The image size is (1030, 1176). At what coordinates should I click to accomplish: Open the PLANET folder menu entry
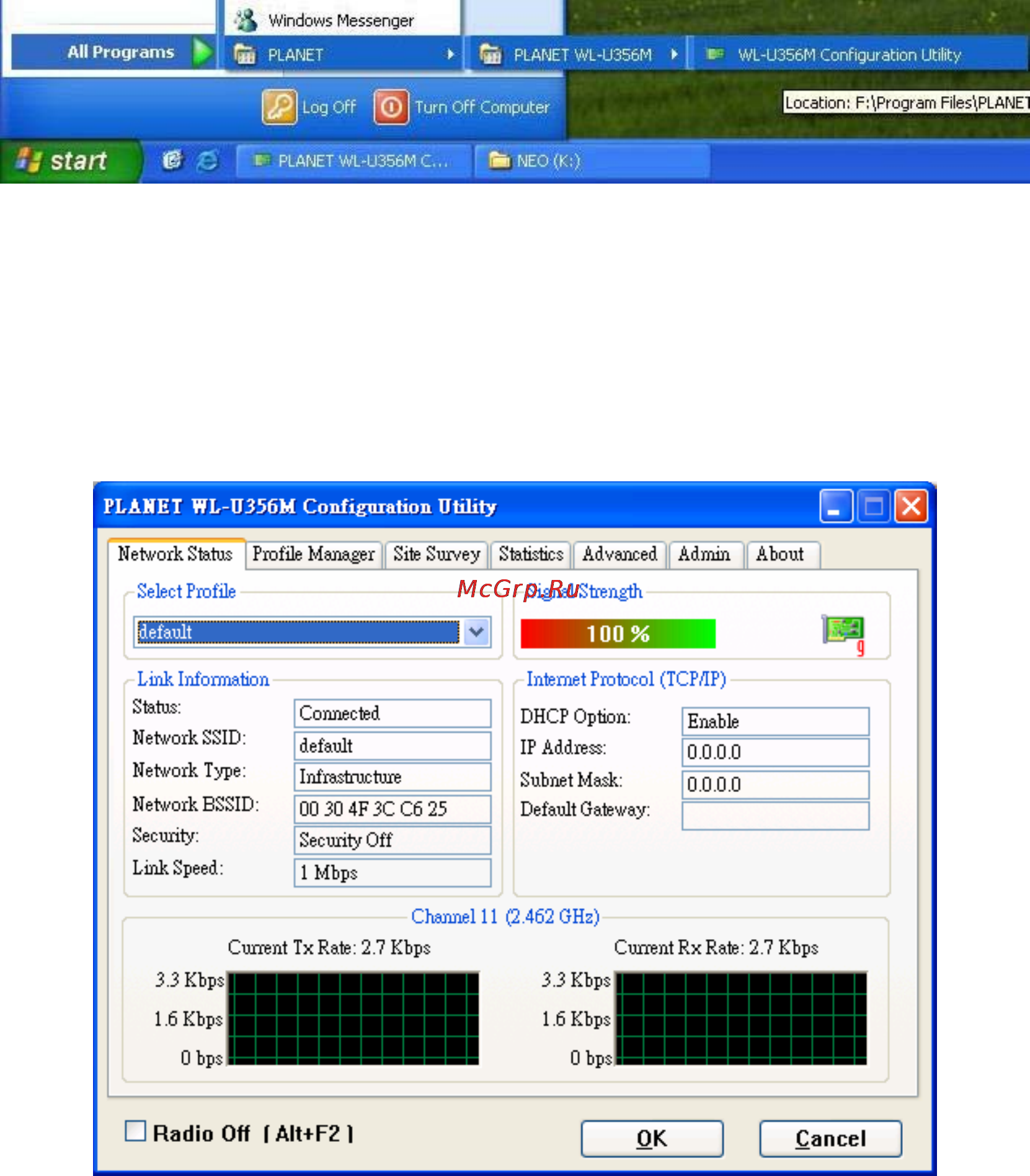coord(344,55)
